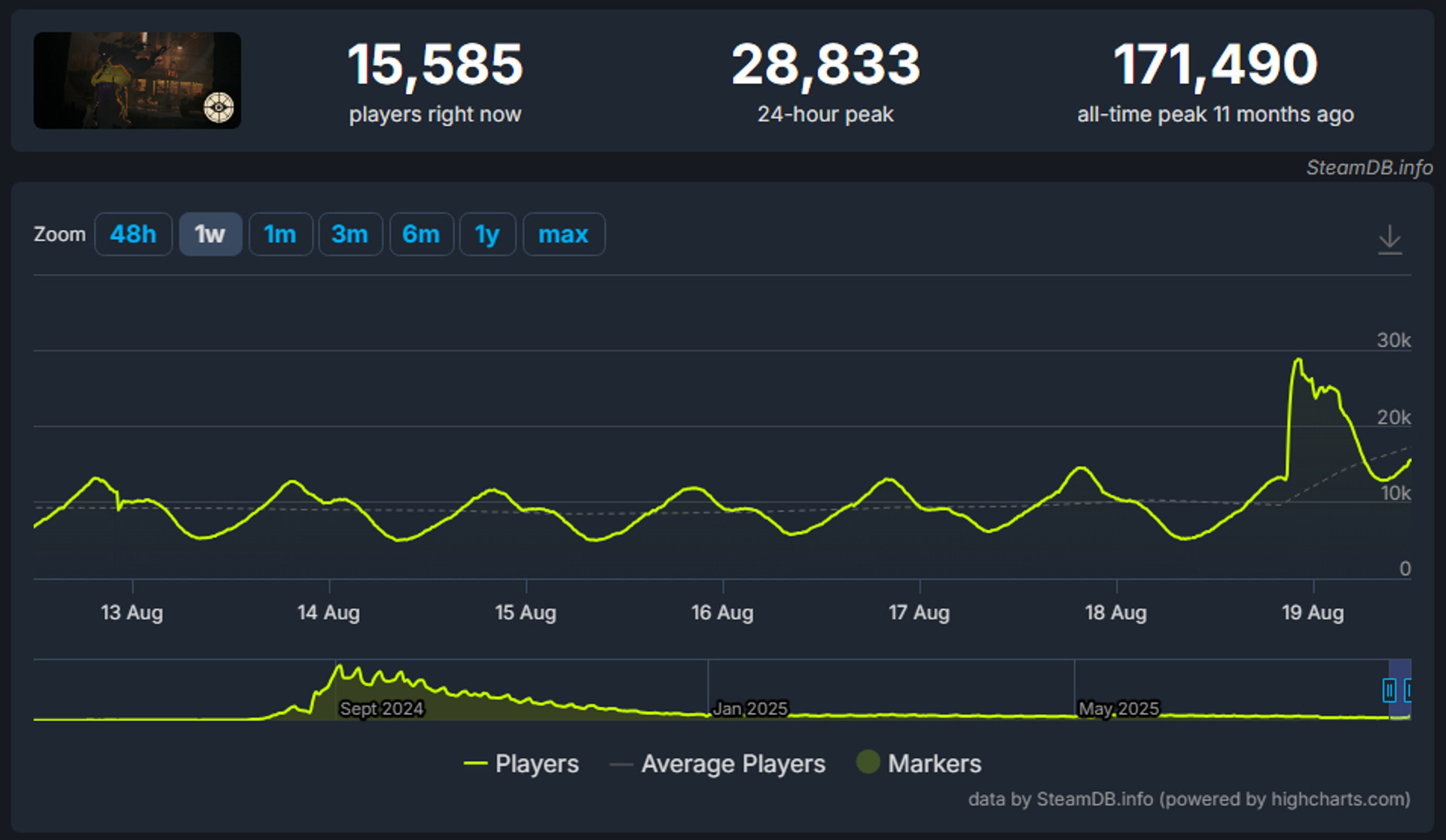
Task: Click the 15,585 players right now figure
Action: coord(435,65)
